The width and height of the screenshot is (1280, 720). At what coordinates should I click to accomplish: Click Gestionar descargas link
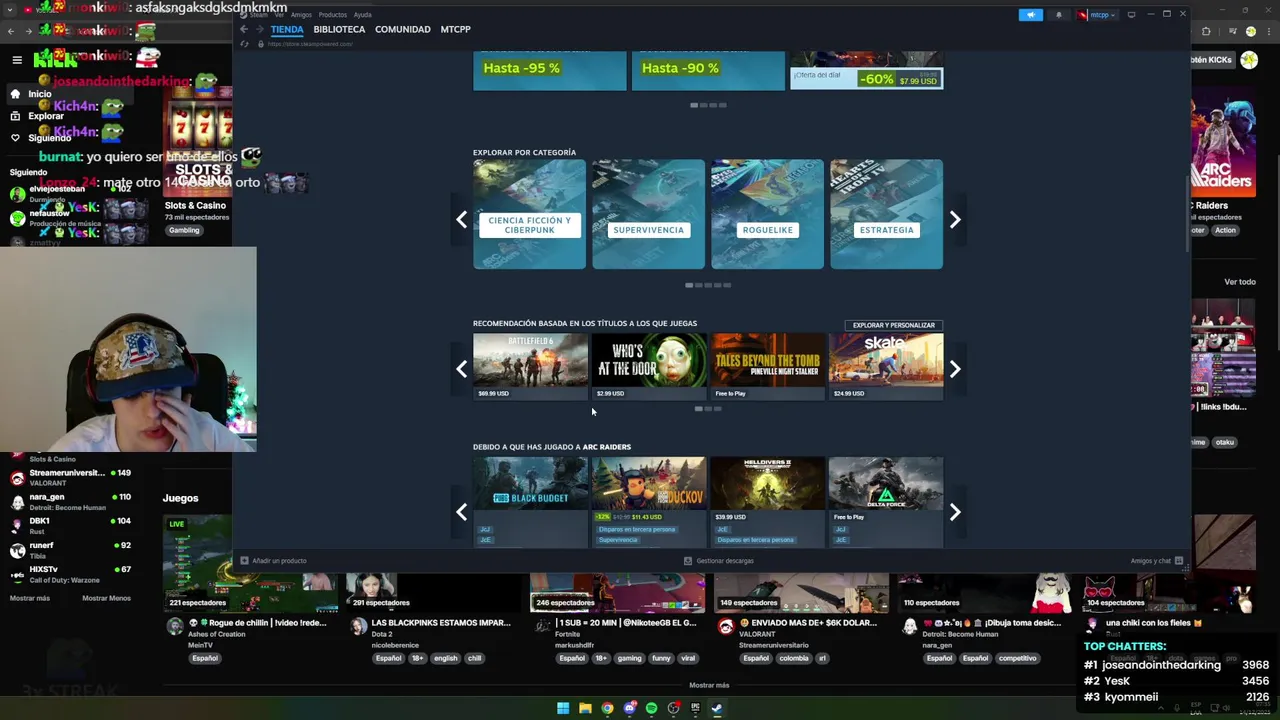point(725,561)
